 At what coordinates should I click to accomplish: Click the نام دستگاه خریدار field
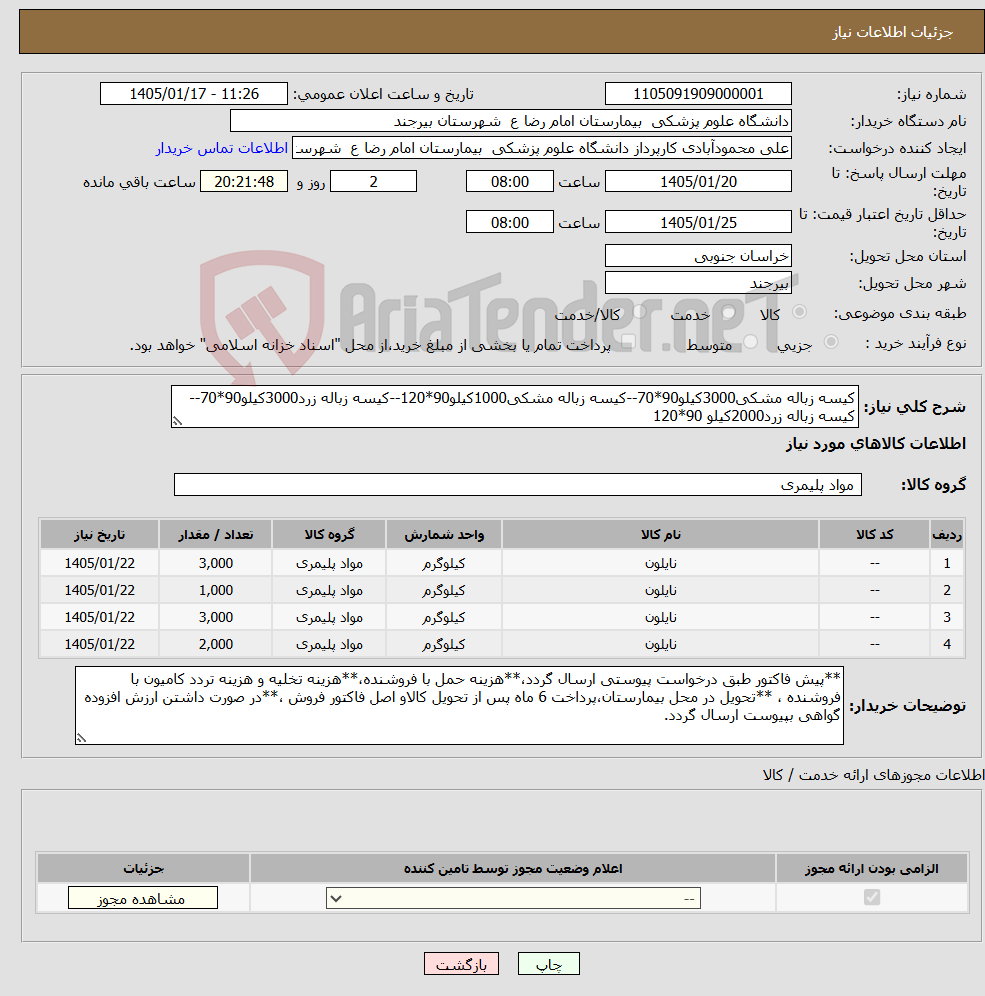click(511, 121)
